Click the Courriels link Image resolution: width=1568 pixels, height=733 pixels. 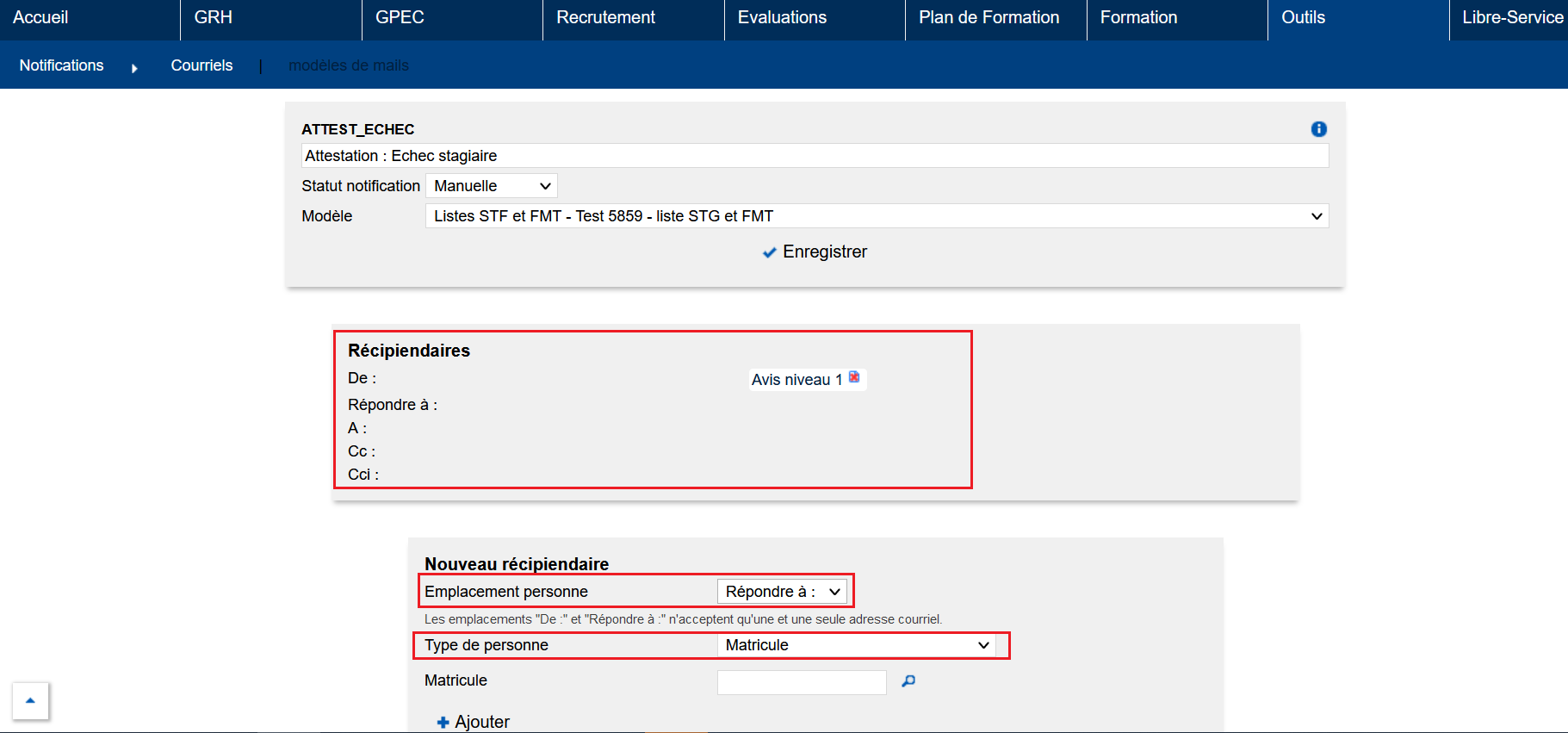coord(201,65)
